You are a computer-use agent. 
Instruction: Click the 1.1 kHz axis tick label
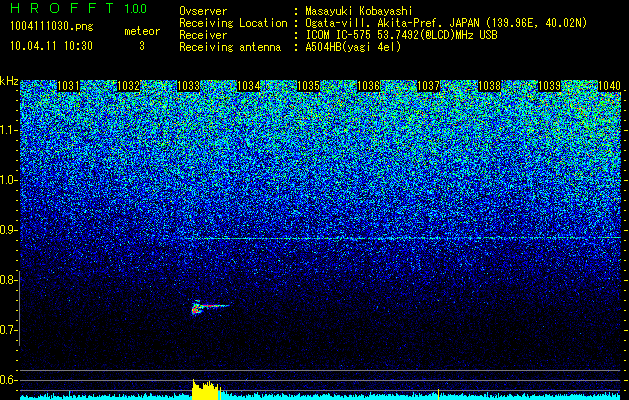coord(9,130)
